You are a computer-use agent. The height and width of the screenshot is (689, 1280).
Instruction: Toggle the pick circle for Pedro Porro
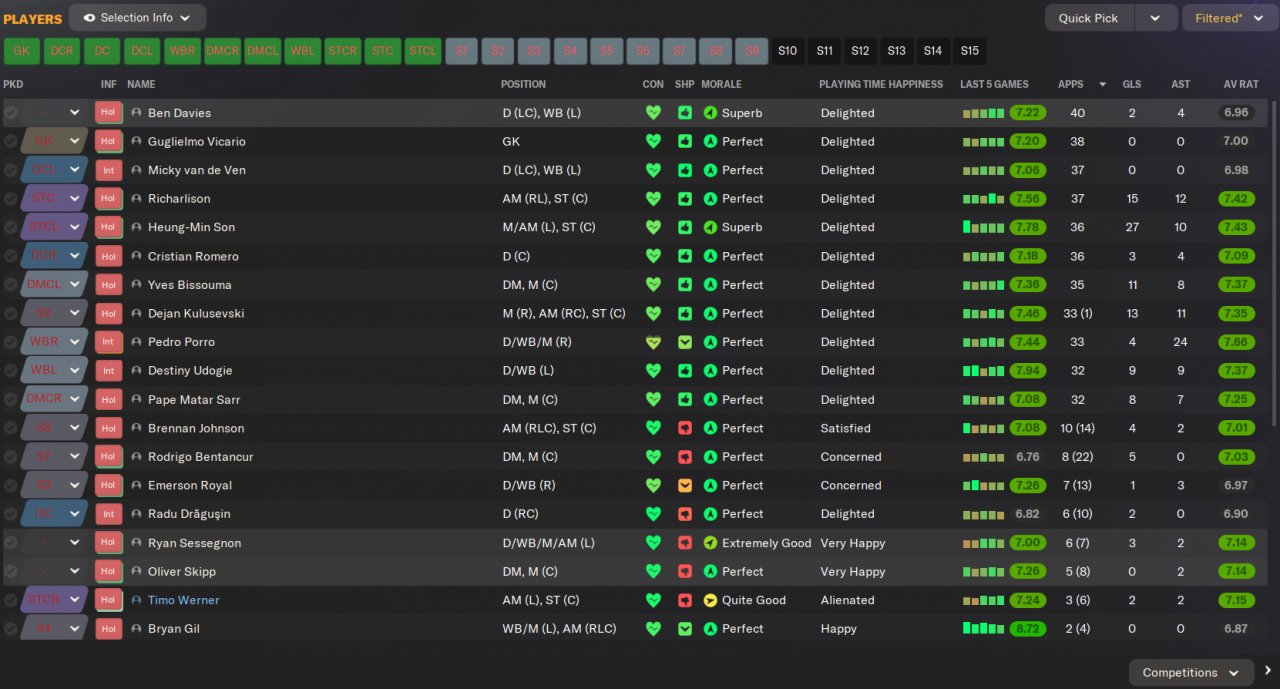[11, 342]
